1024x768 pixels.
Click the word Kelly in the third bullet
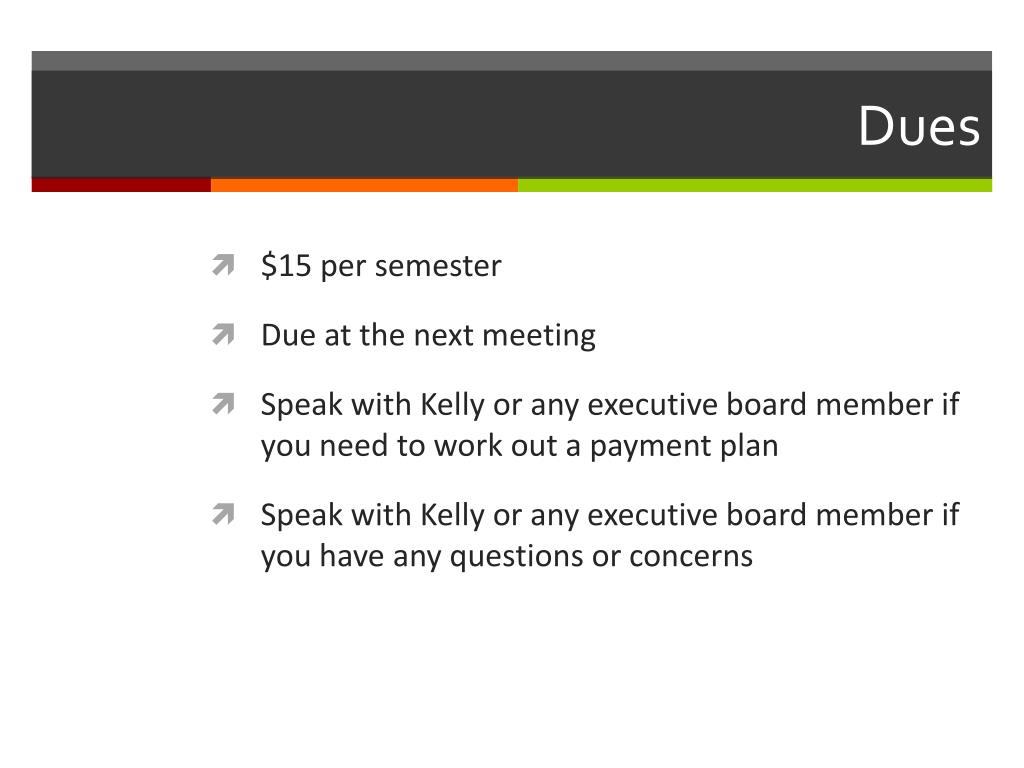point(452,406)
